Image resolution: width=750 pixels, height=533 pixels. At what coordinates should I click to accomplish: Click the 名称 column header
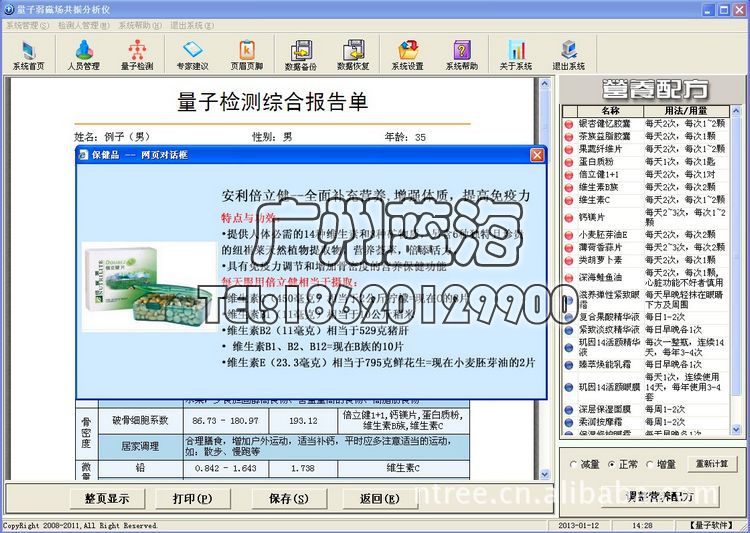610,111
